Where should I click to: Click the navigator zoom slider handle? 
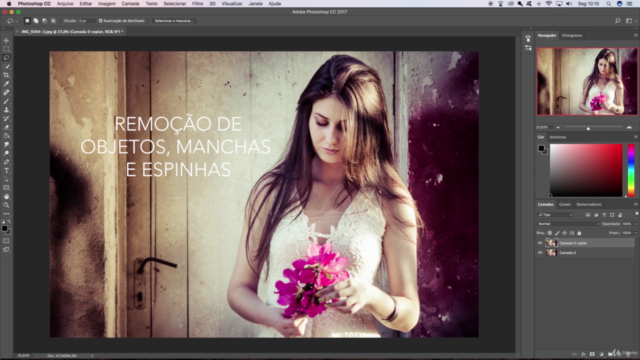tap(588, 129)
